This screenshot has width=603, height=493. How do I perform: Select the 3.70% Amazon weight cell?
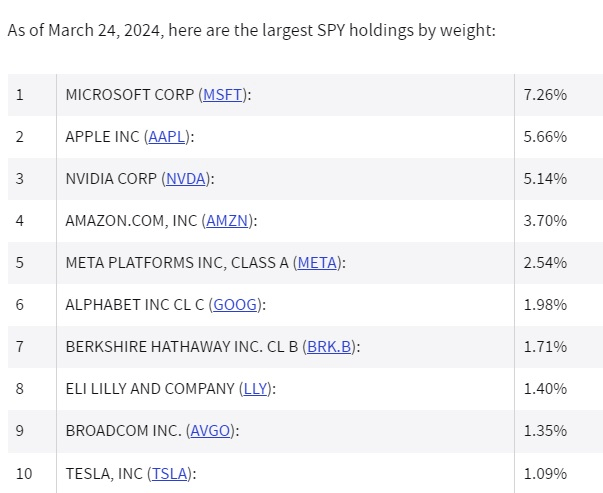tap(545, 220)
